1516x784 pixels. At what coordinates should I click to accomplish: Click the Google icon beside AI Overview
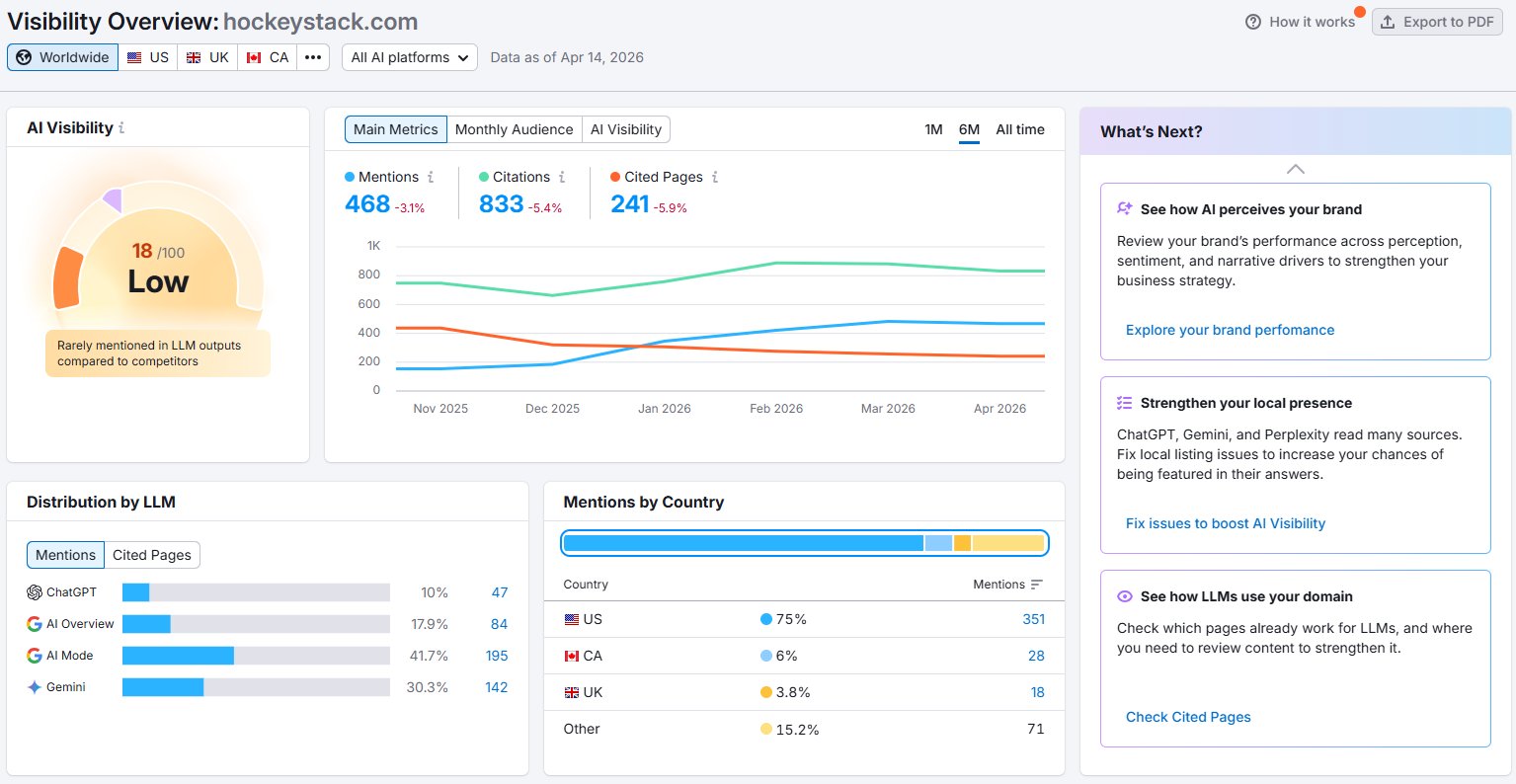(35, 624)
